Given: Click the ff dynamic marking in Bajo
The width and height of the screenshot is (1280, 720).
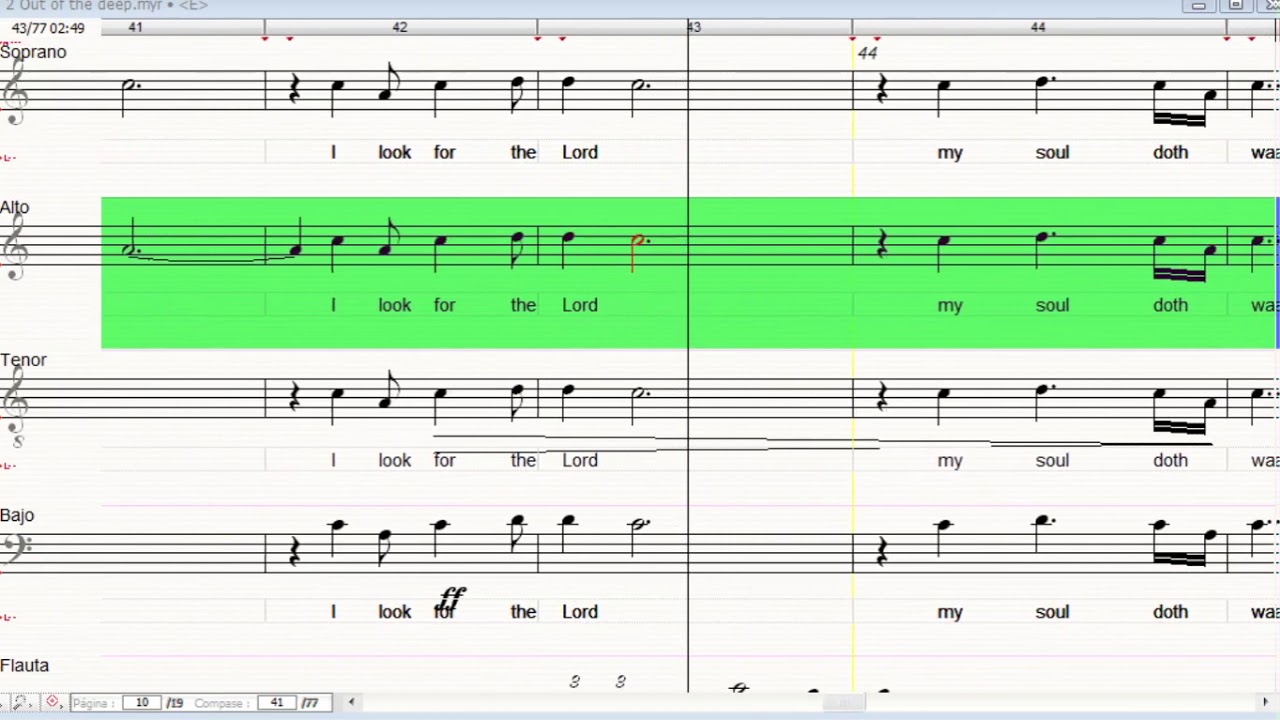Looking at the screenshot, I should click(x=451, y=600).
